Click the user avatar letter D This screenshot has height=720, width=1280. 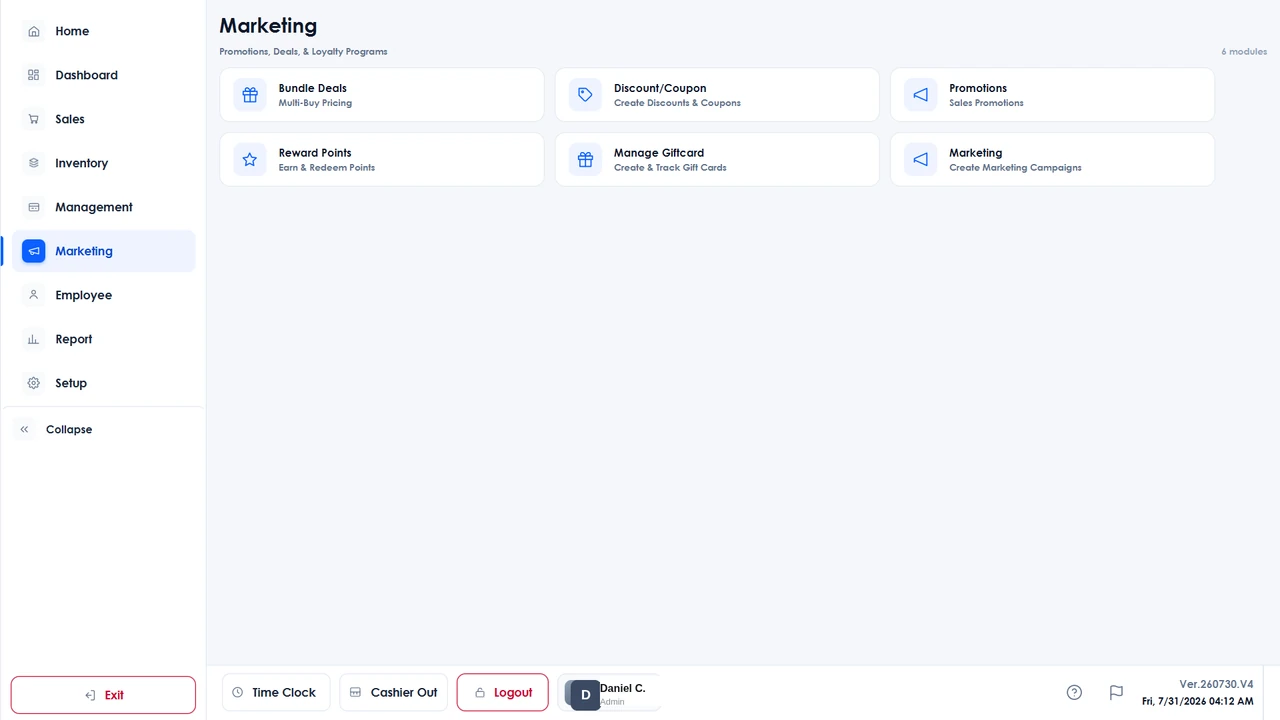[586, 695]
